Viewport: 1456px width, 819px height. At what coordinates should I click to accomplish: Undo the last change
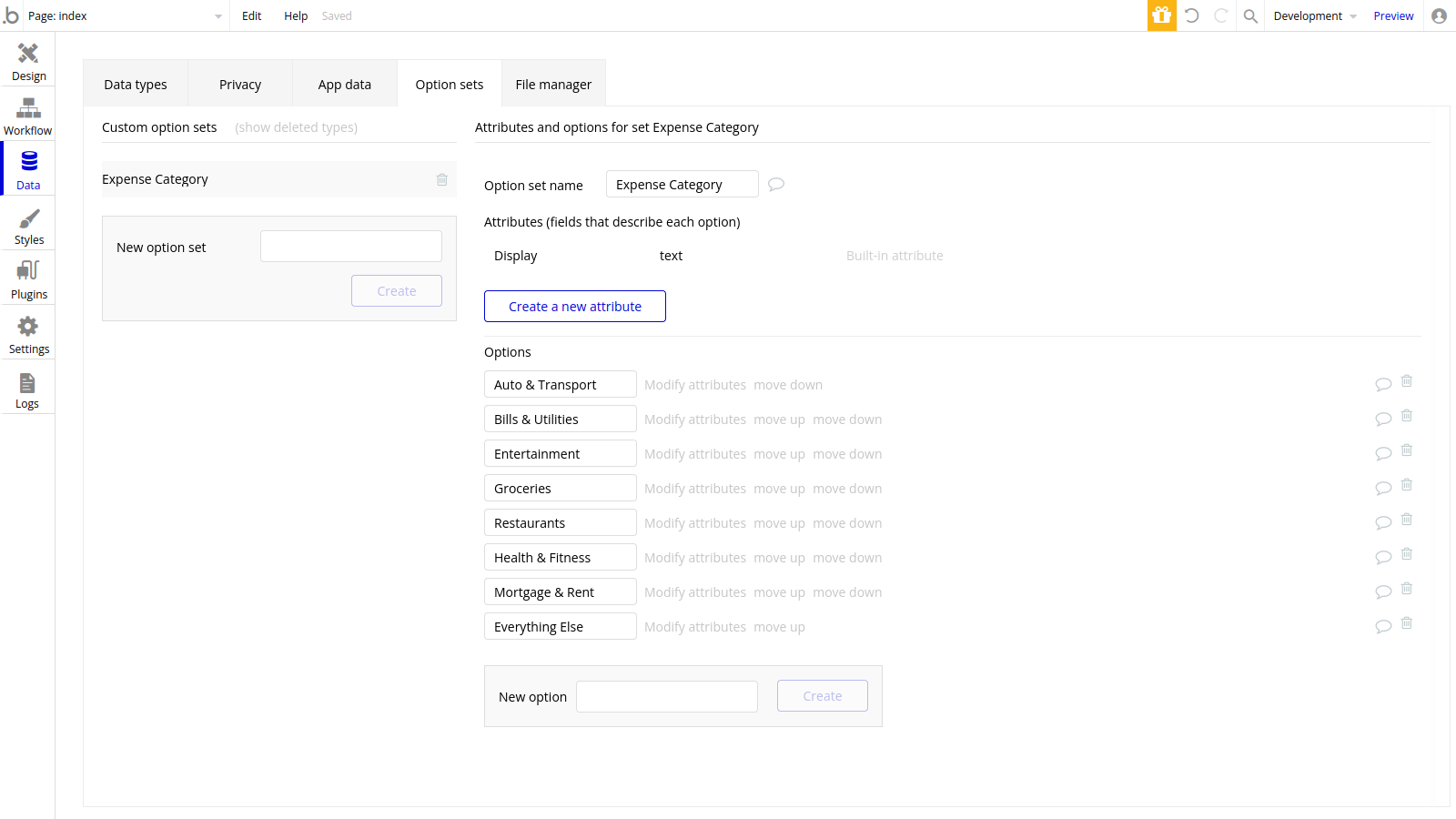pyautogui.click(x=1192, y=15)
